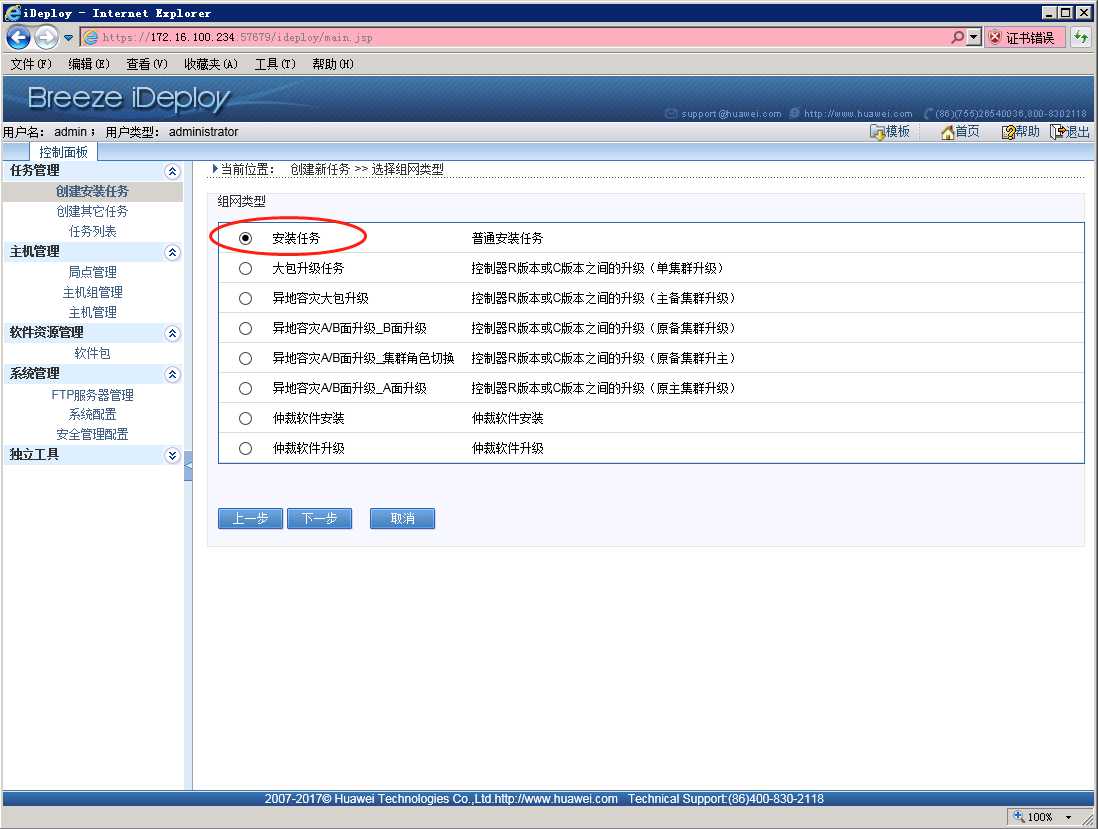The width and height of the screenshot is (1098, 829).
Task: Collapse the 系统管理 section chevron
Action: coord(172,375)
